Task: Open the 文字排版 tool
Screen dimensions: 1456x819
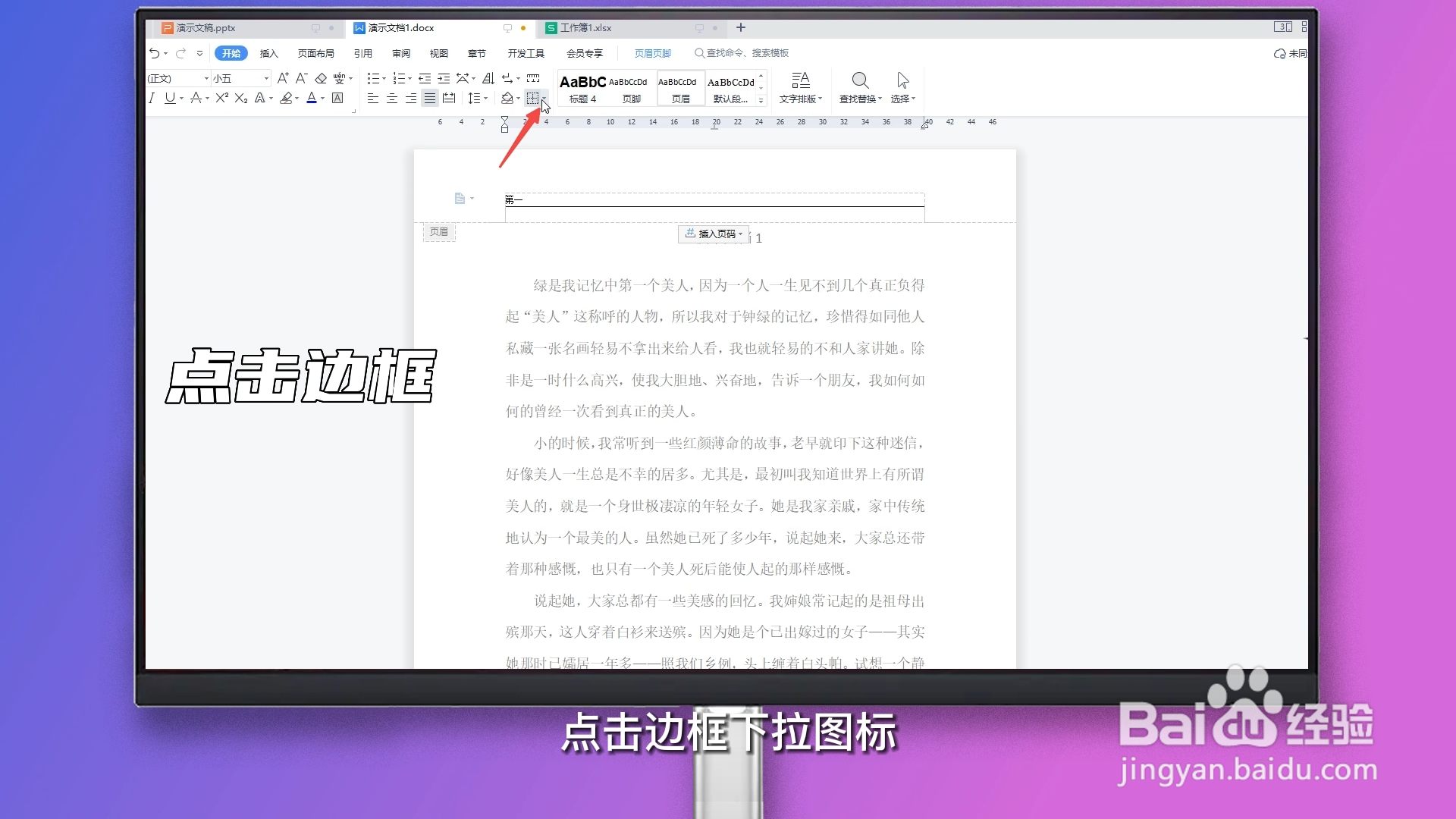Action: [801, 86]
